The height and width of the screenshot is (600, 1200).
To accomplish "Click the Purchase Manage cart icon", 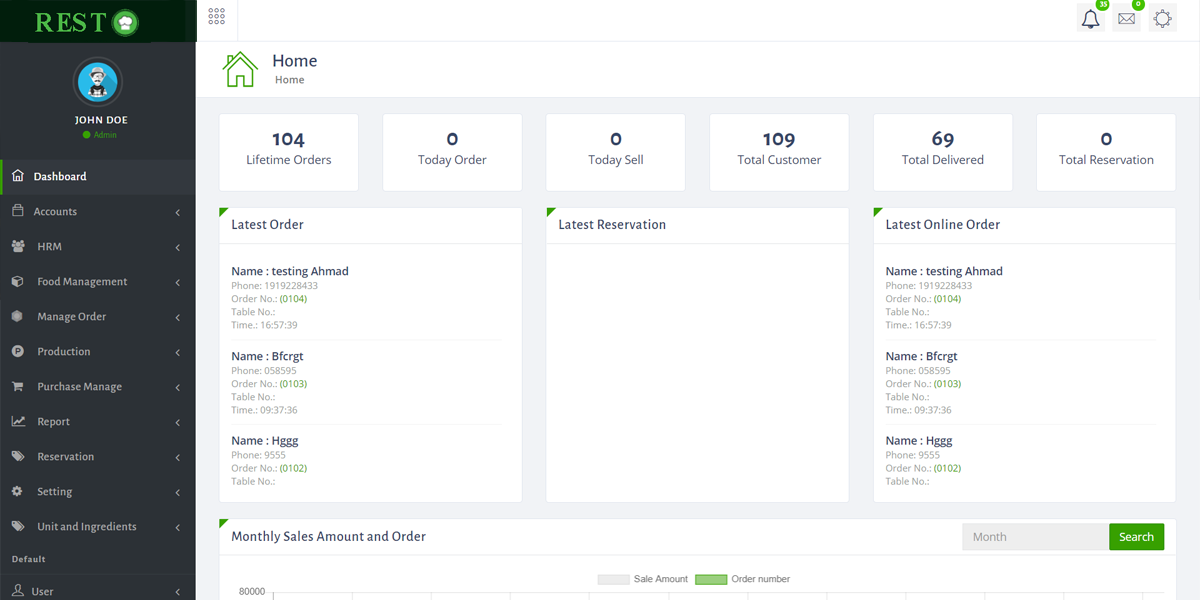I will click(x=18, y=387).
